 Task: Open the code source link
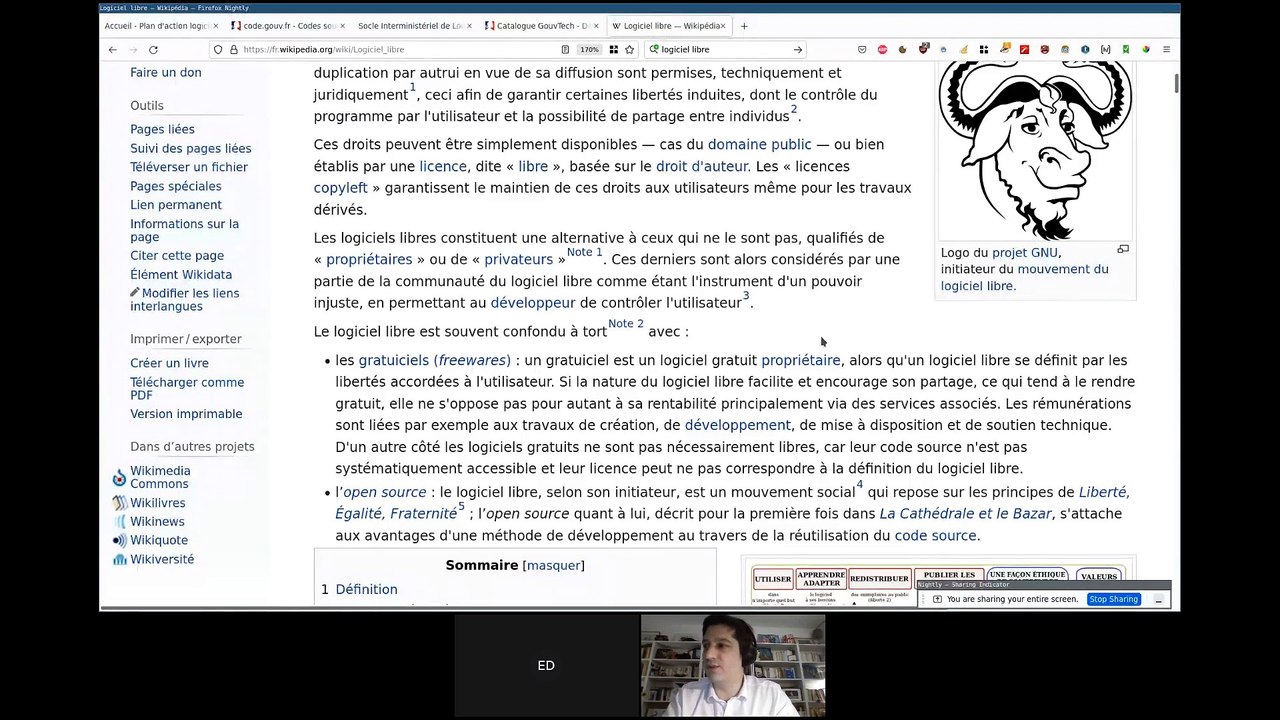pyautogui.click(x=935, y=535)
